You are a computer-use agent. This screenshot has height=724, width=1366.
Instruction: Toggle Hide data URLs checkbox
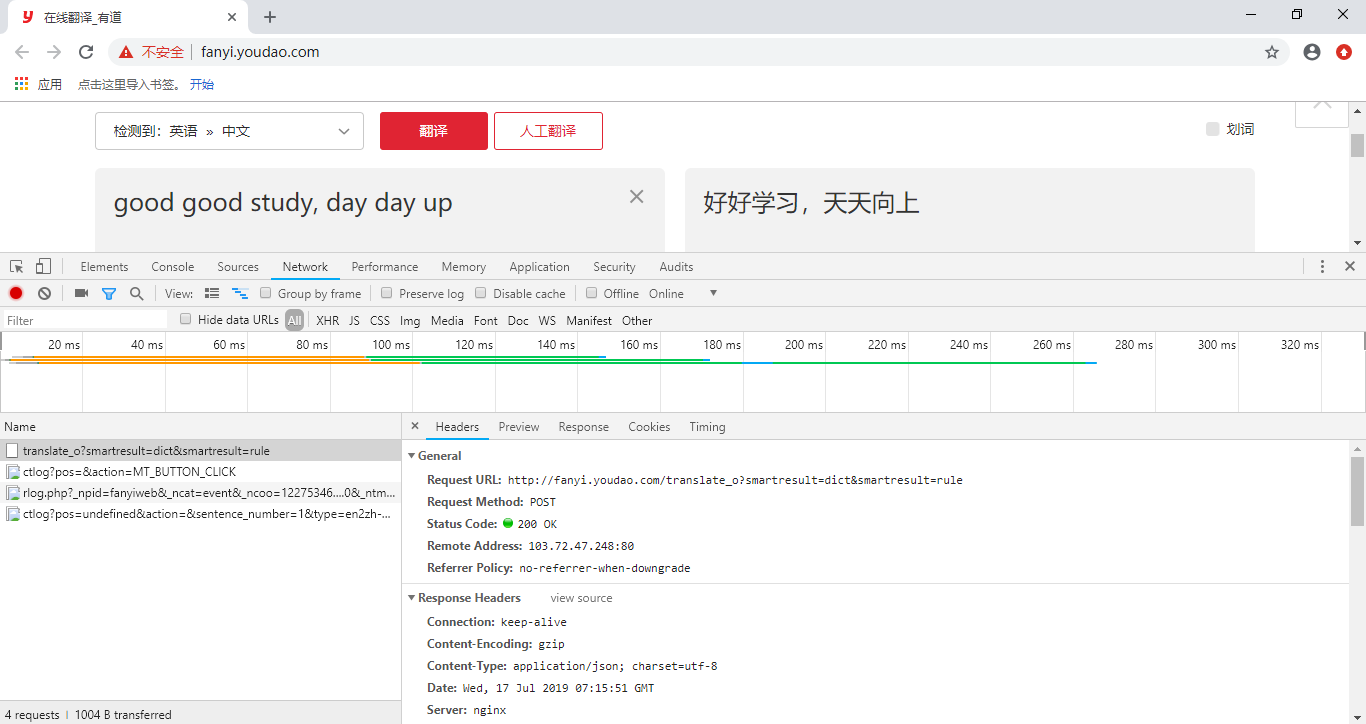(x=186, y=319)
